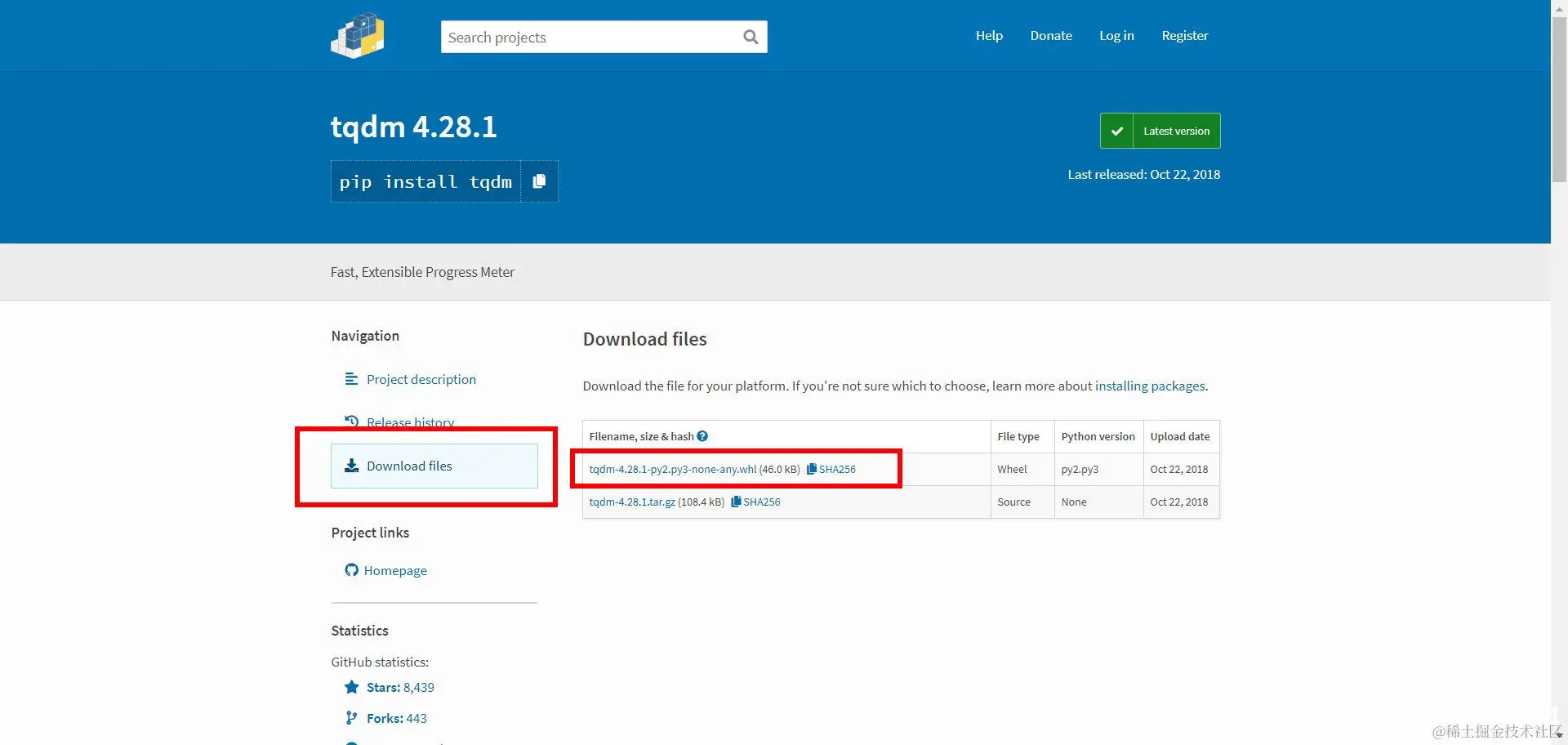Screen dimensions: 1568x745
Task: Click the (108.4 kB) file size
Action: (702, 502)
